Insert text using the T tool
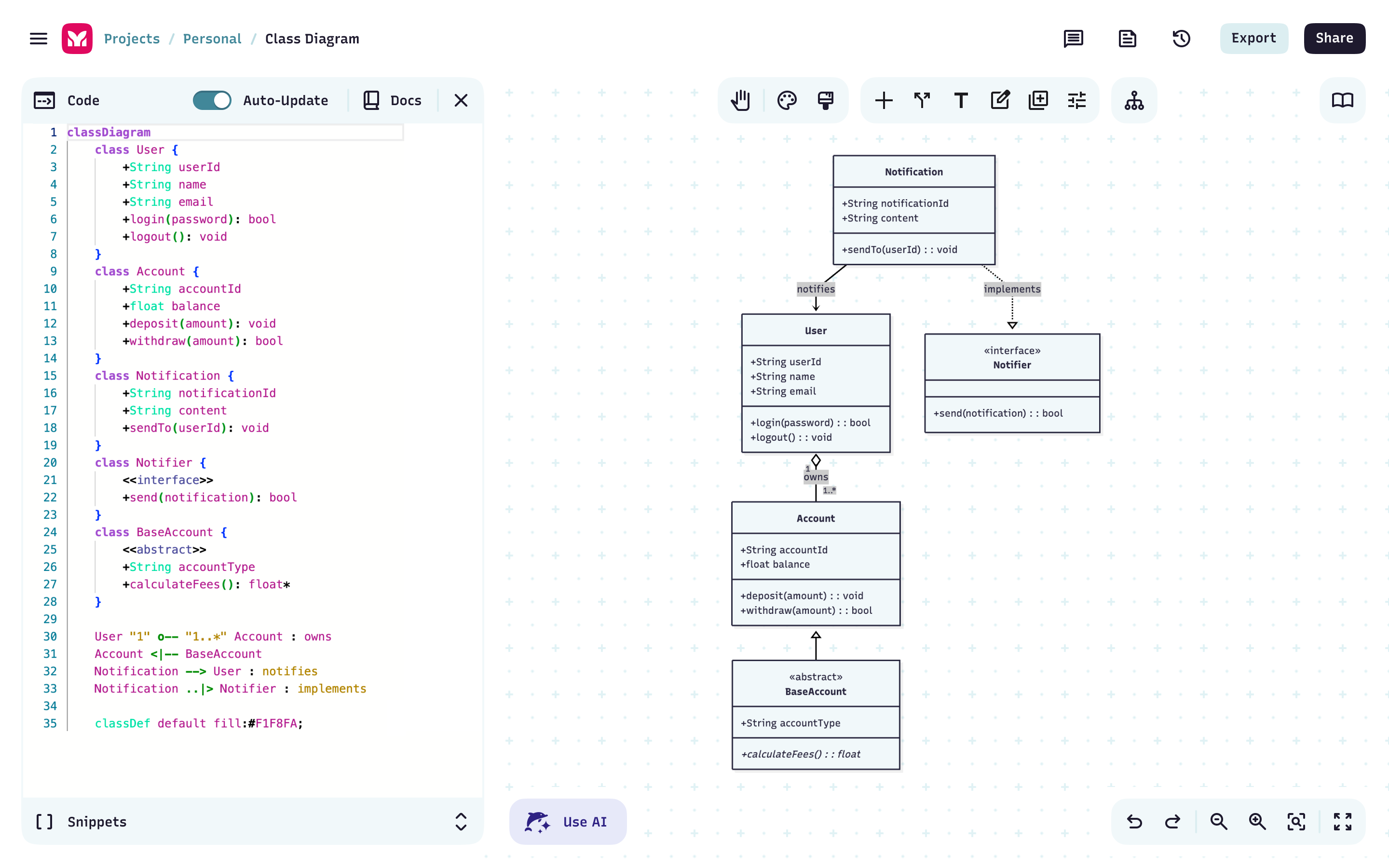 (x=961, y=100)
